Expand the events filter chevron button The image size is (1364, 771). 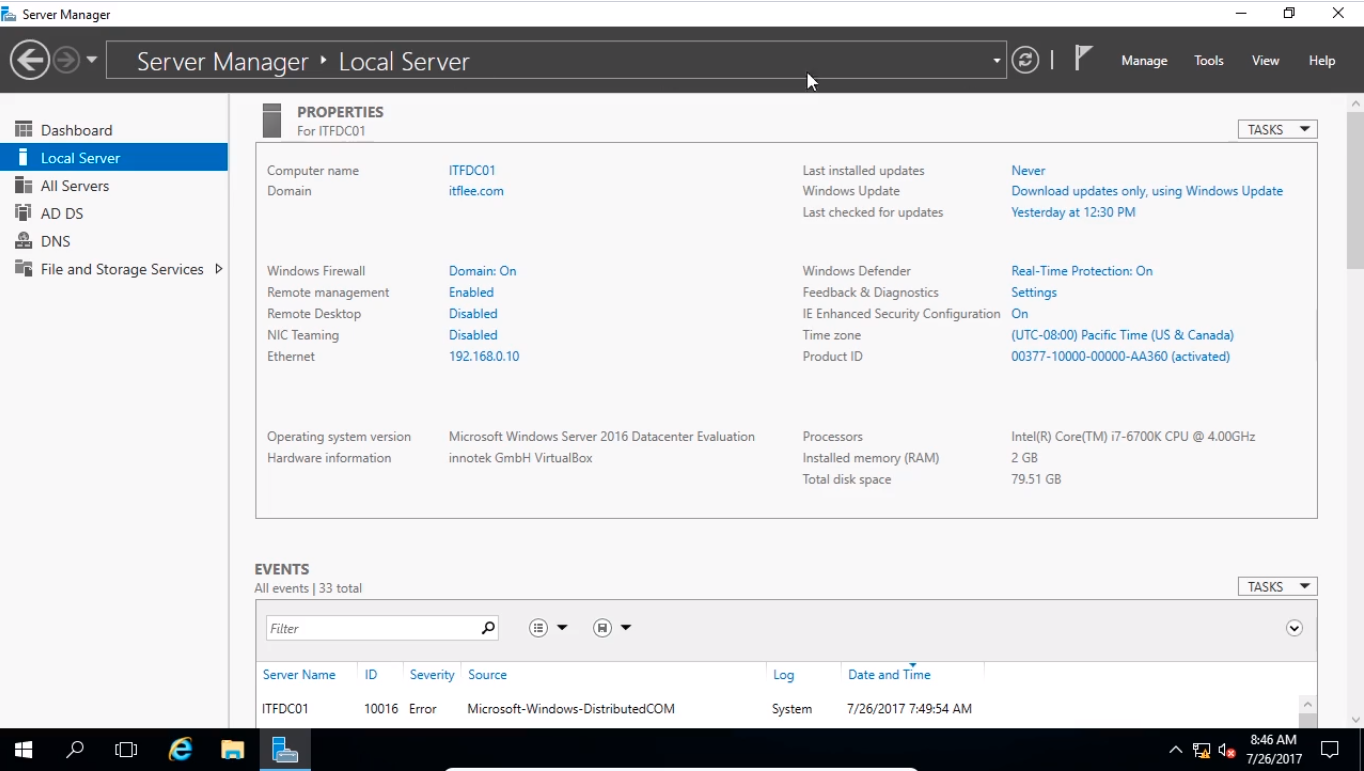pos(1294,628)
